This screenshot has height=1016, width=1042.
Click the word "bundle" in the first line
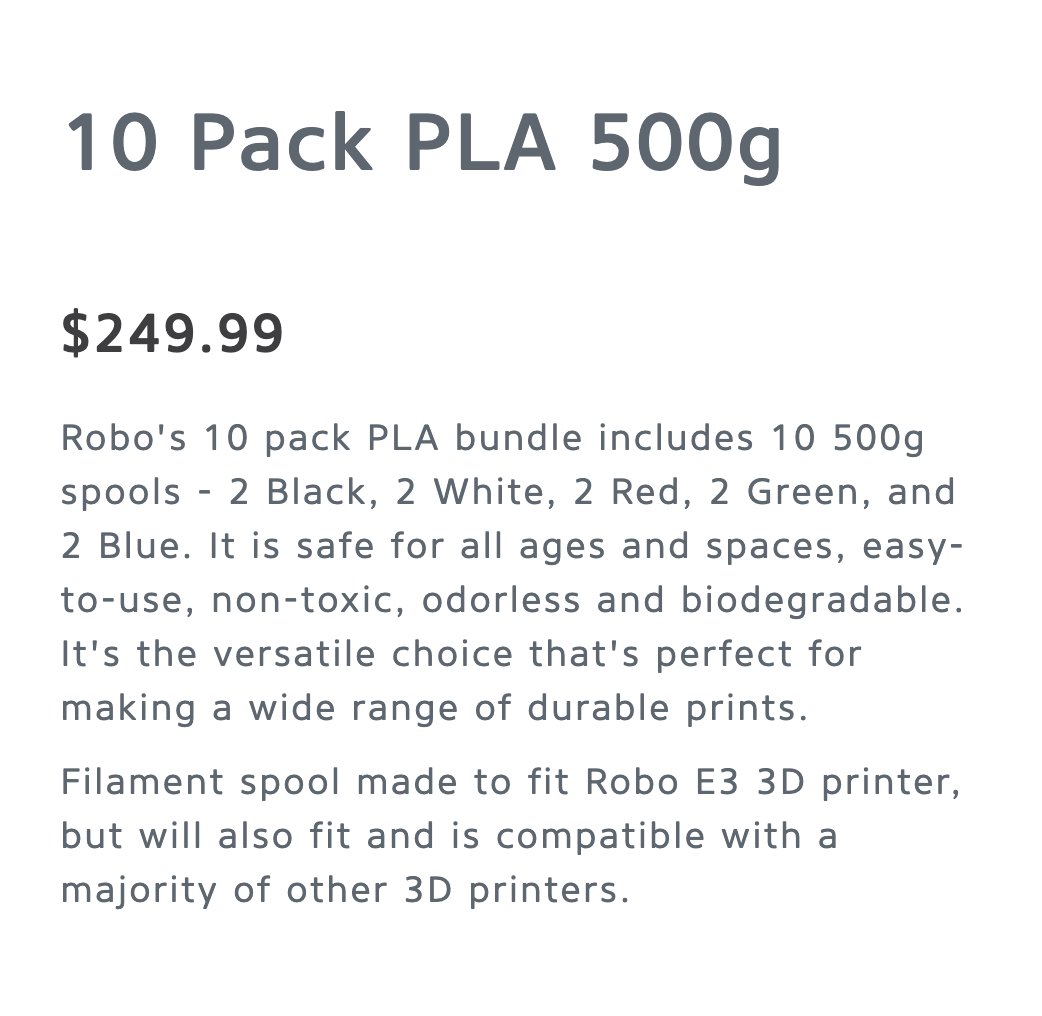click(x=518, y=439)
